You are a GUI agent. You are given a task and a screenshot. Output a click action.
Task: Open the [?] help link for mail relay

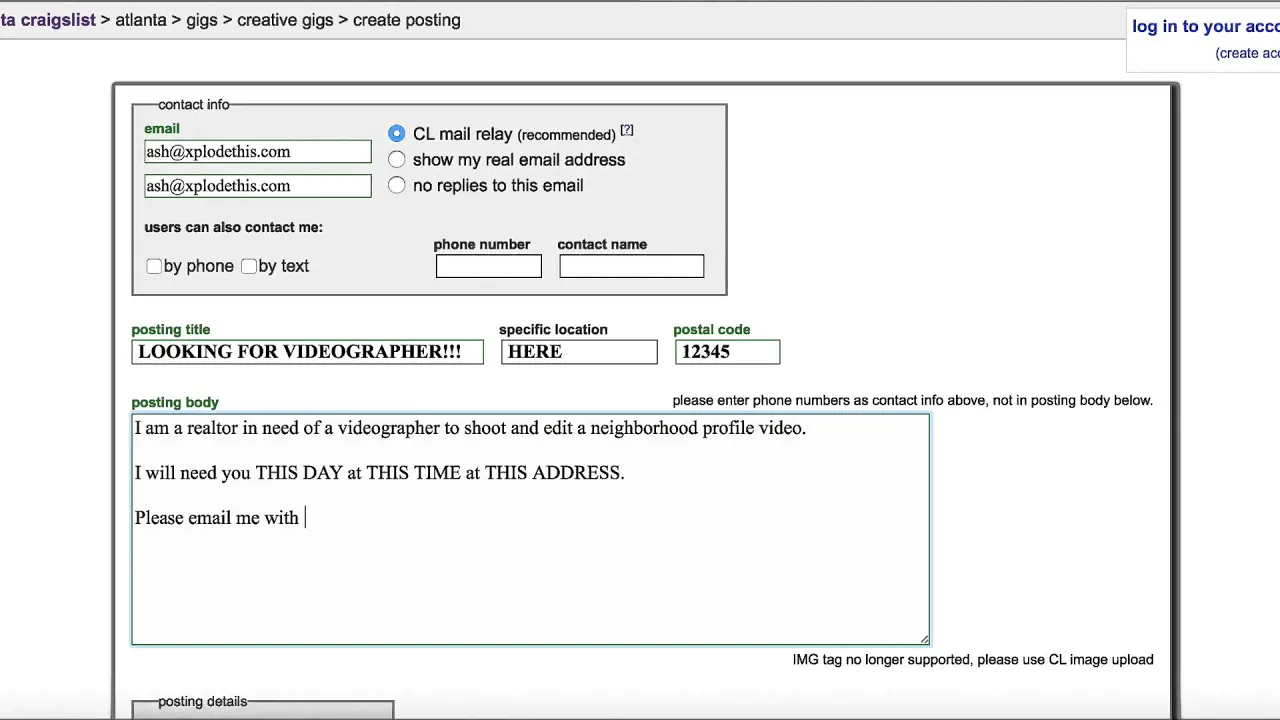(627, 130)
